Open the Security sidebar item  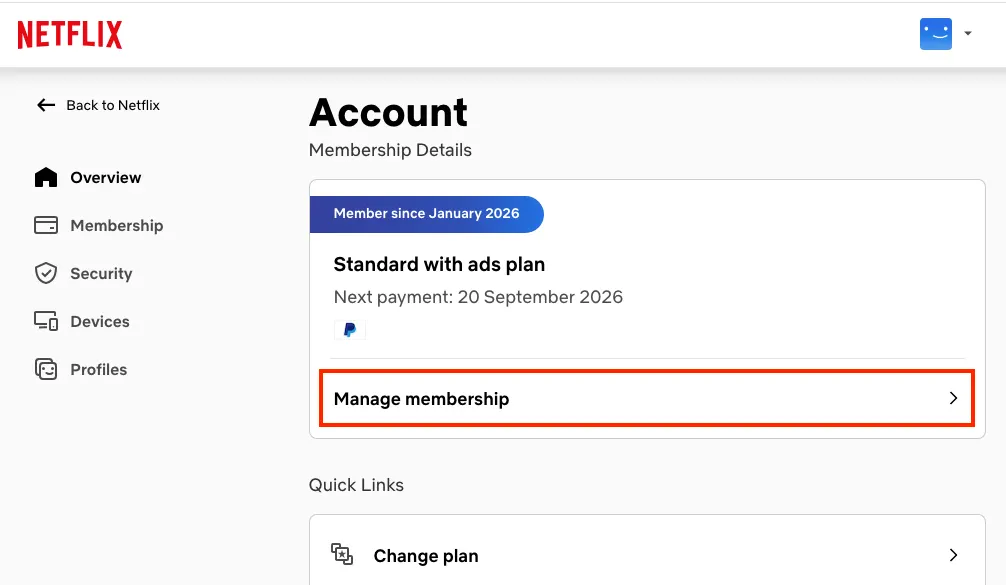tap(83, 273)
